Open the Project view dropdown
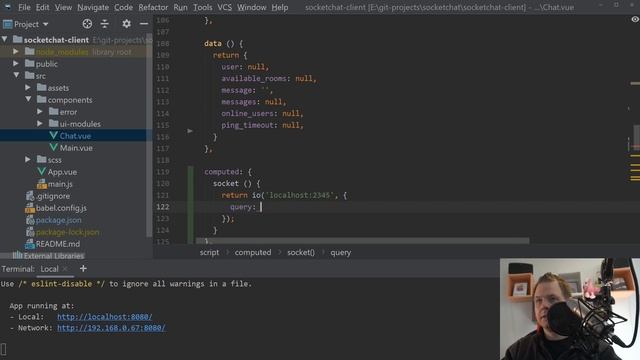 click(x=26, y=24)
